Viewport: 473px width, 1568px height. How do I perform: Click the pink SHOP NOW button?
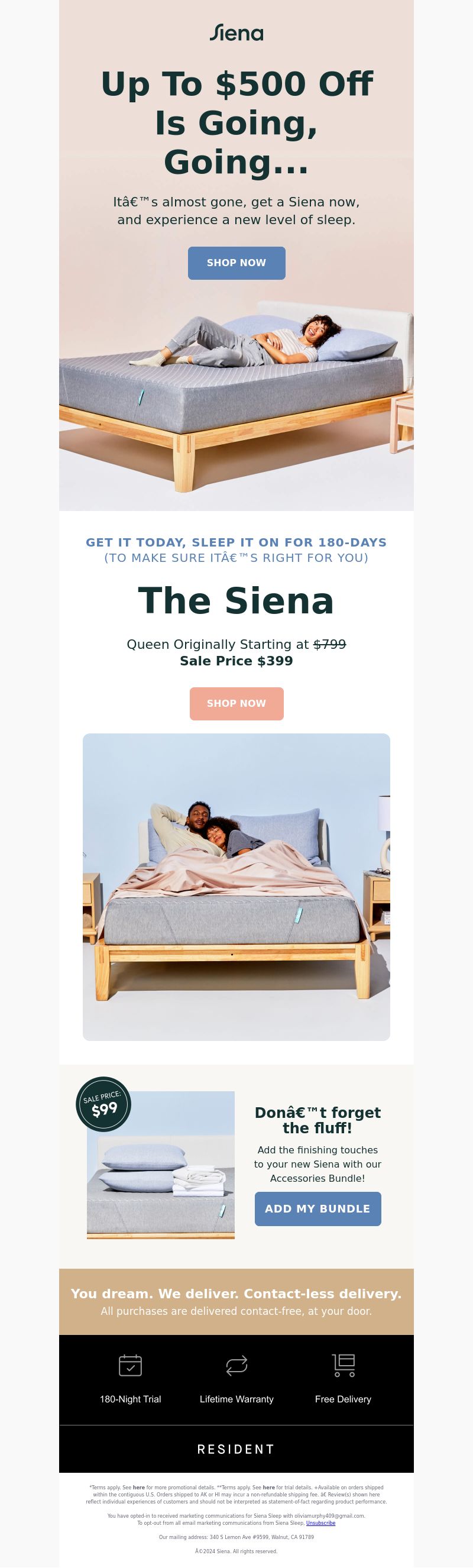pos(236,704)
